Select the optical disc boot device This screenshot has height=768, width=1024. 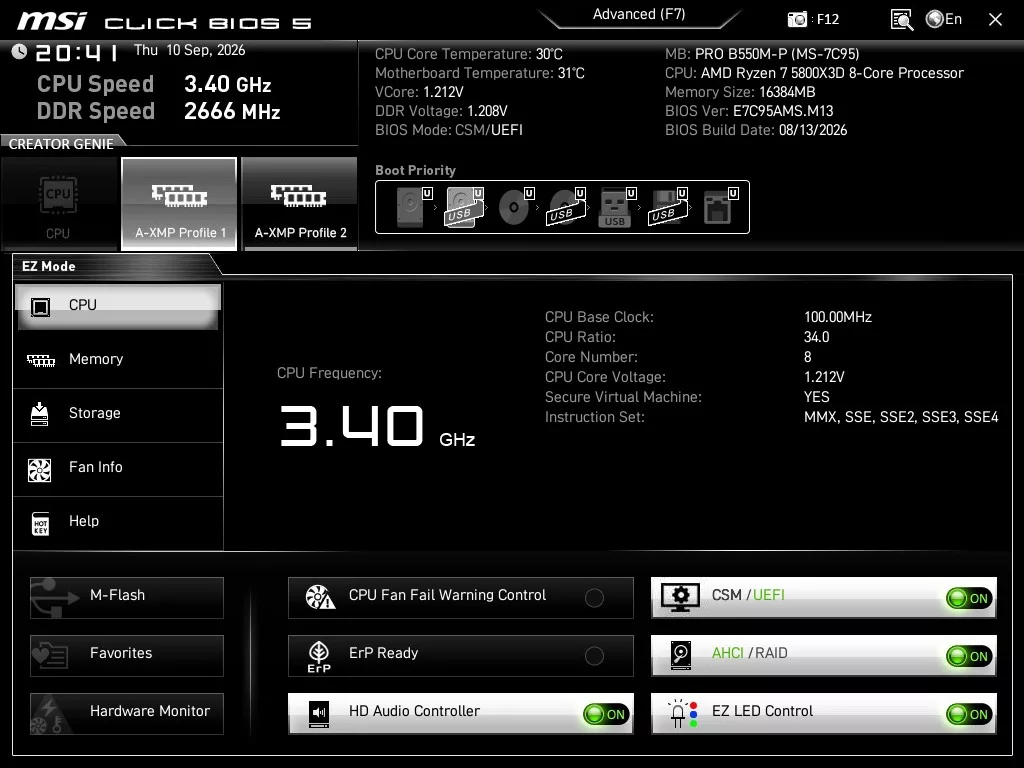point(515,206)
